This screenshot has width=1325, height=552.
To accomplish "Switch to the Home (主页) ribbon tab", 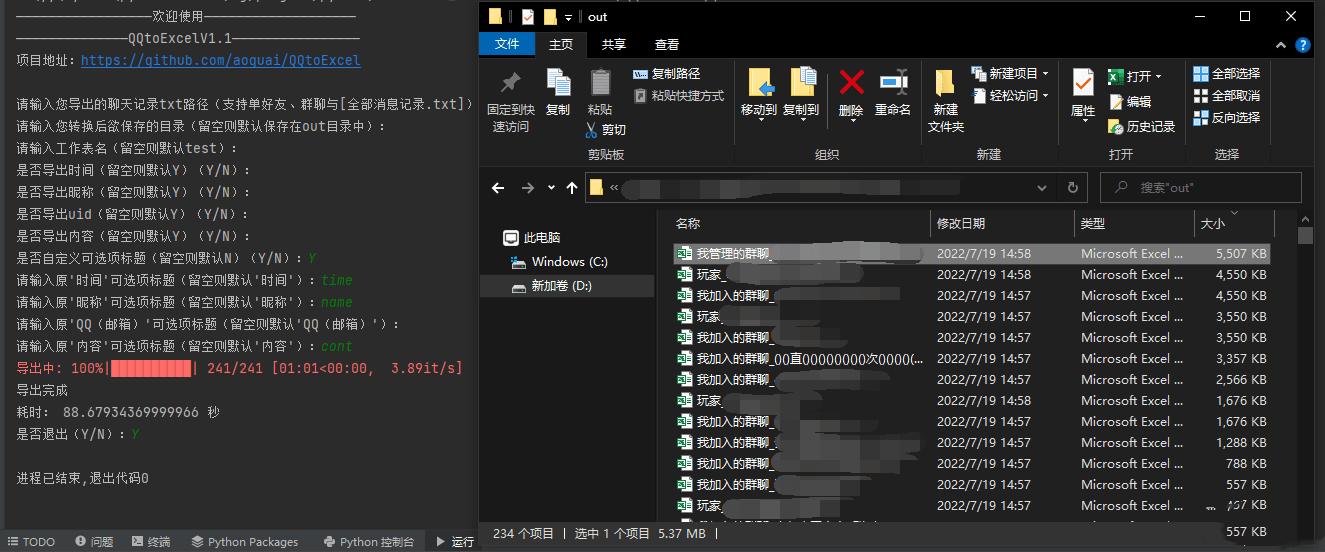I will point(562,44).
